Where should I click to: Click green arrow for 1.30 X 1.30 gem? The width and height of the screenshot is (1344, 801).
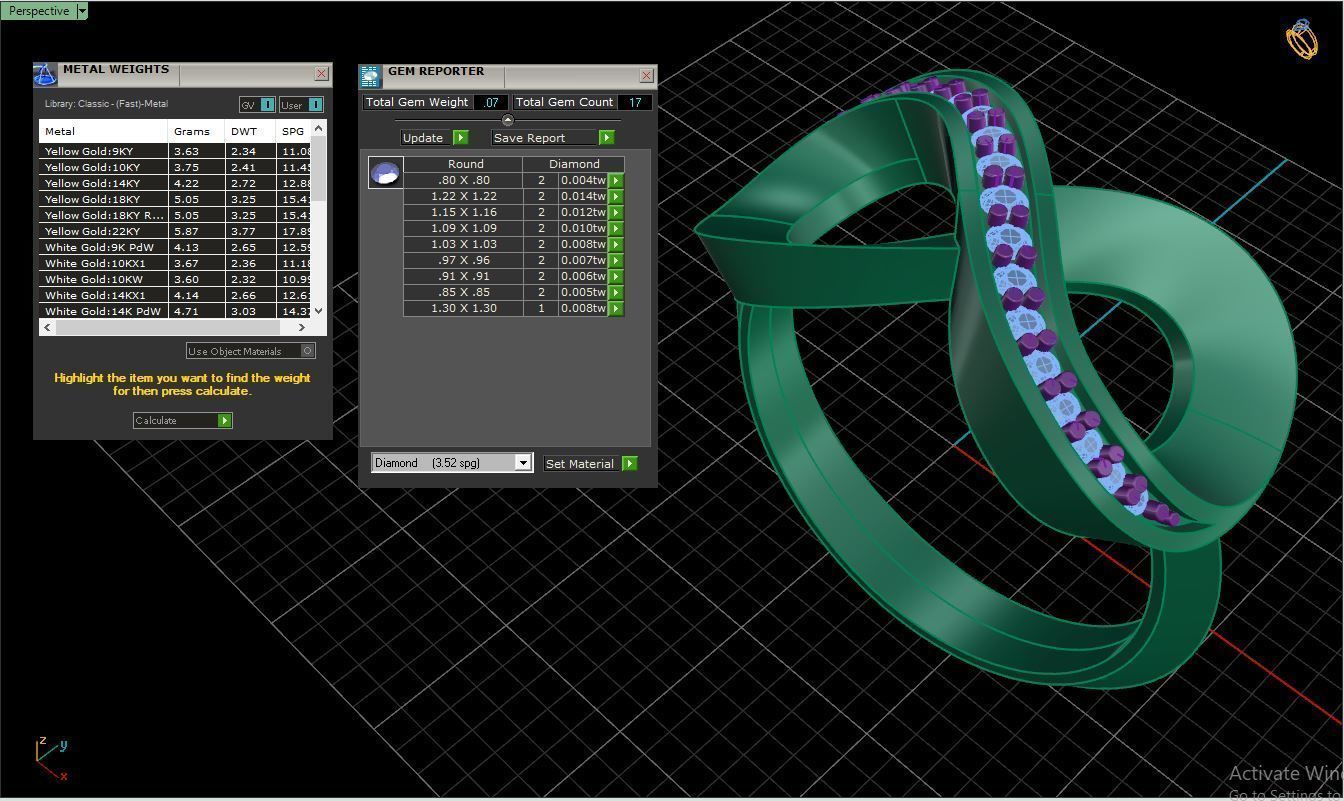tap(616, 309)
